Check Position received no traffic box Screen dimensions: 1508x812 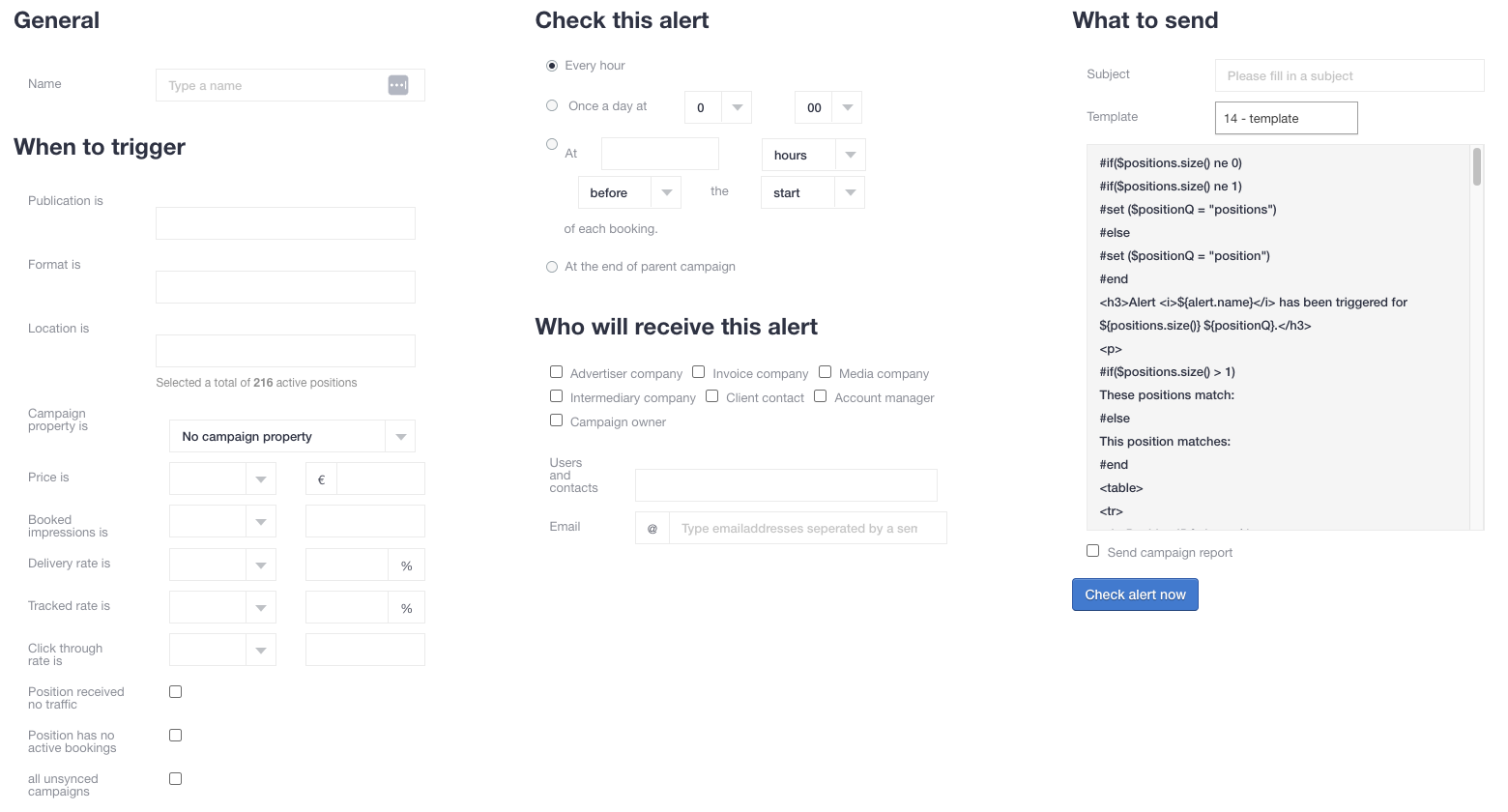coord(176,692)
